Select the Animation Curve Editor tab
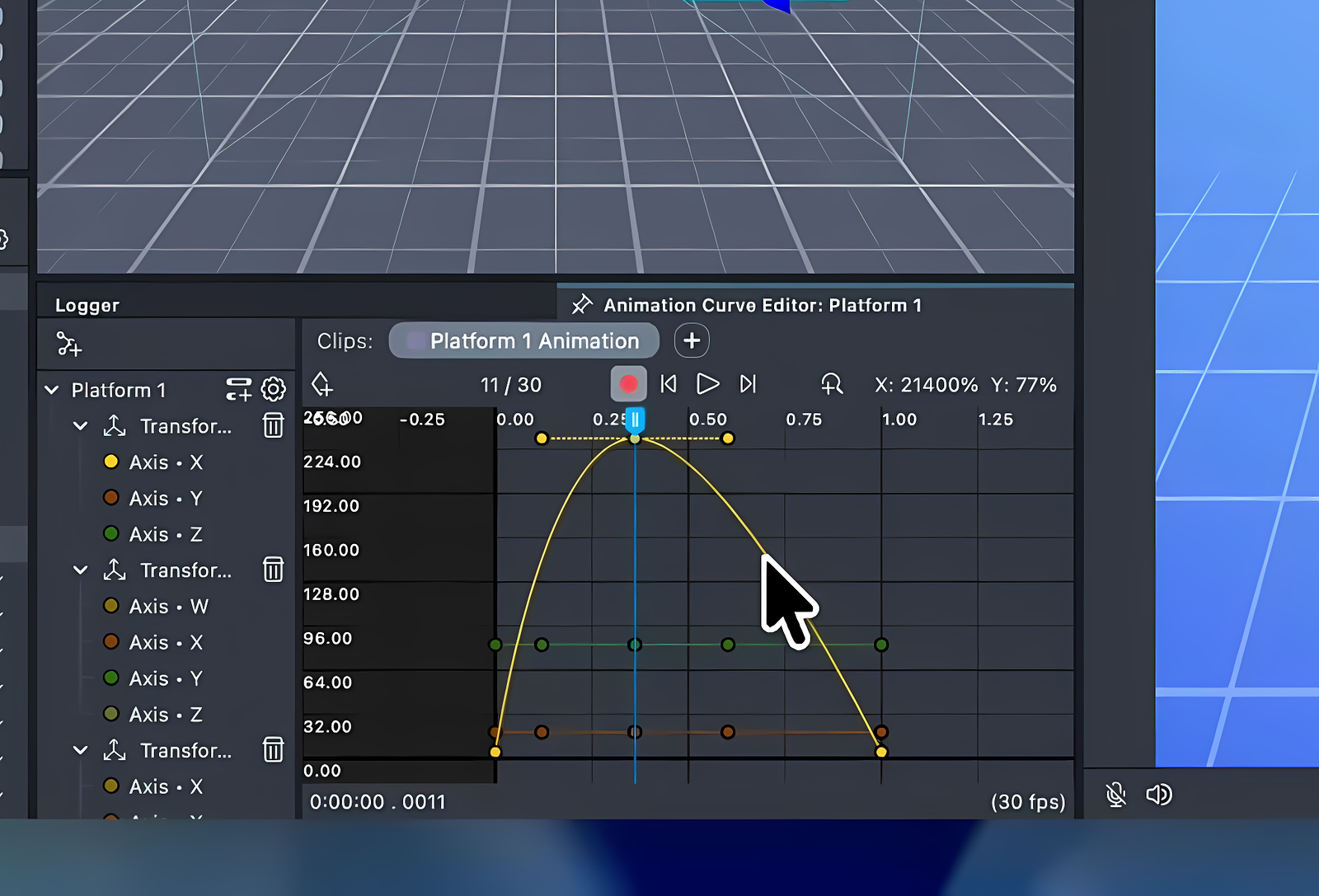 coord(763,304)
